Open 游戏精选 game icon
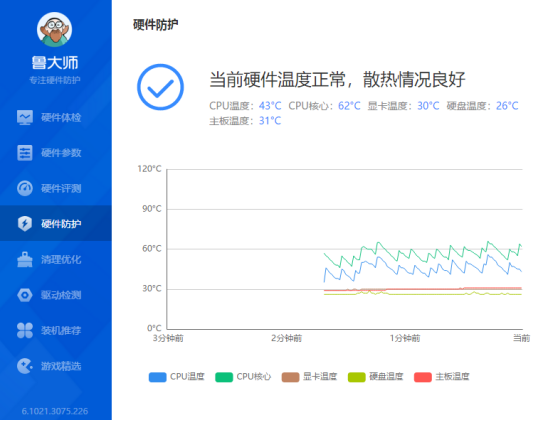548x421 pixels. (x=25, y=366)
